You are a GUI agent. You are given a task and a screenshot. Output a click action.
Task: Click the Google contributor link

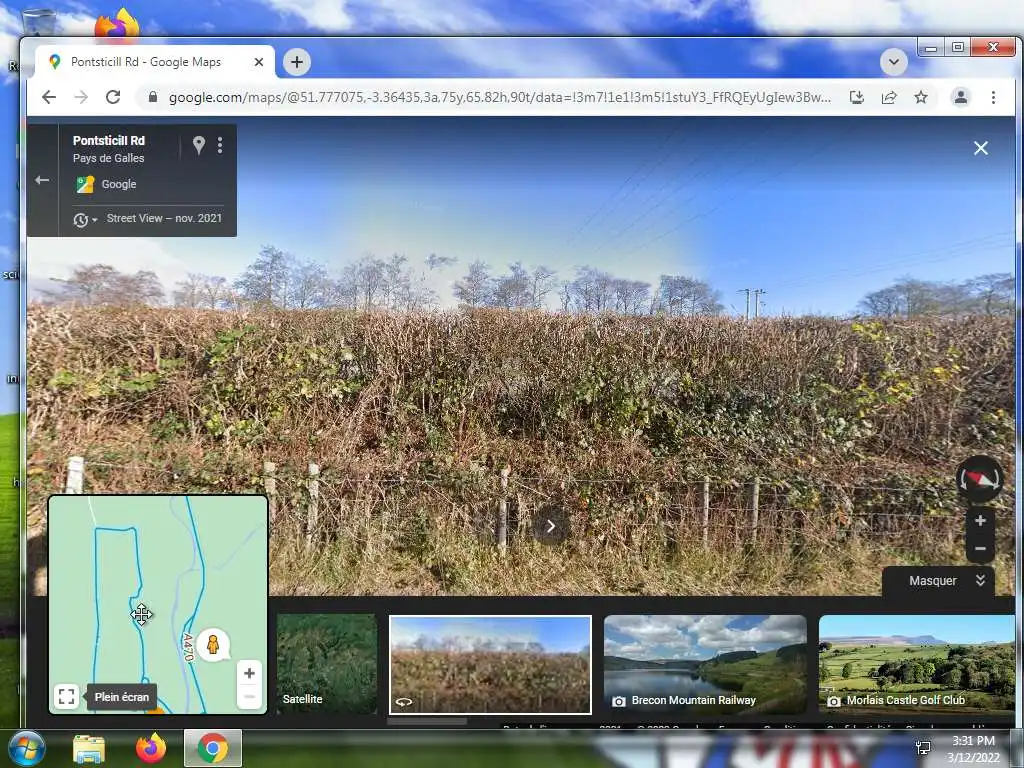tap(119, 184)
